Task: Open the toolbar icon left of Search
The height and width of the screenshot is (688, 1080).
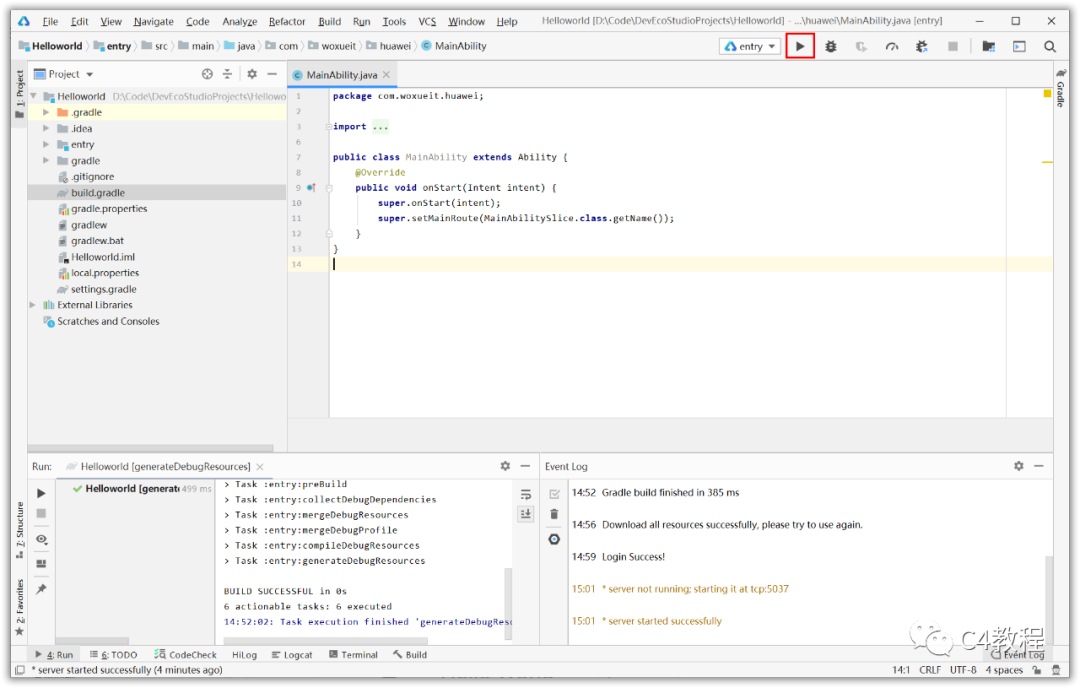Action: point(1019,46)
